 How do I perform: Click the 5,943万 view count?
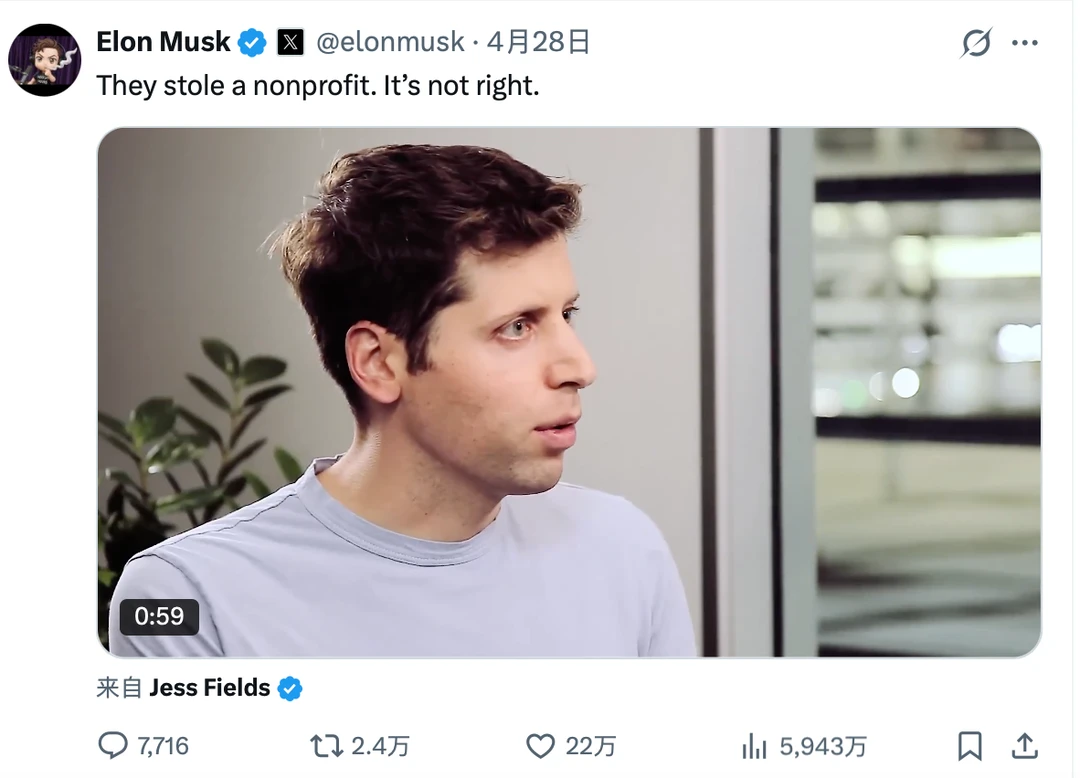[x=822, y=746]
